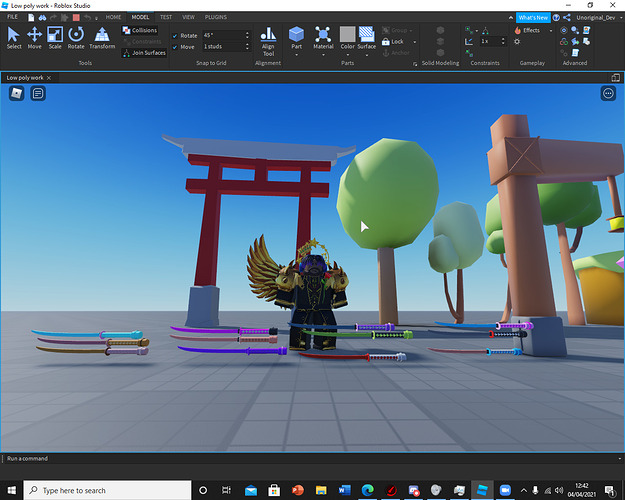Click the Color swatch in Parts group
Viewport: 625px width, 500px height.
pyautogui.click(x=347, y=34)
